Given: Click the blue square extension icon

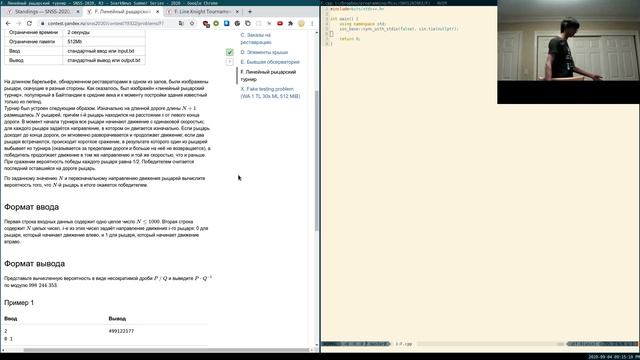Looking at the screenshot, I should (x=227, y=24).
